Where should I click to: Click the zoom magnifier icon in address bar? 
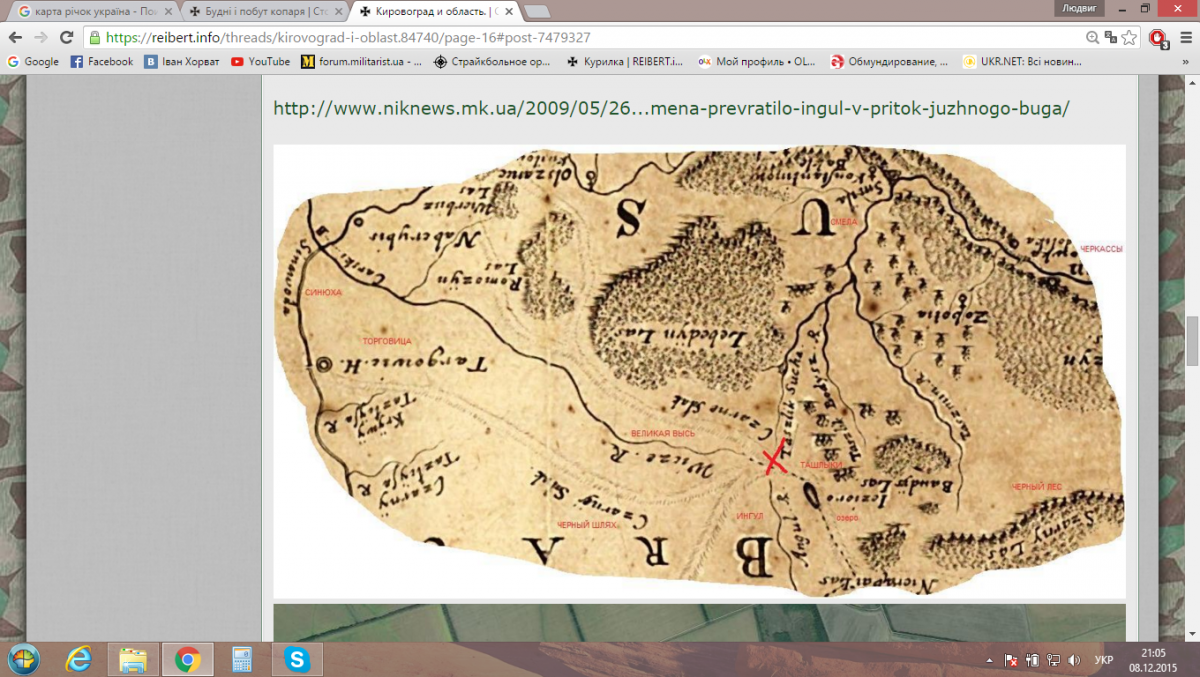click(x=1092, y=37)
